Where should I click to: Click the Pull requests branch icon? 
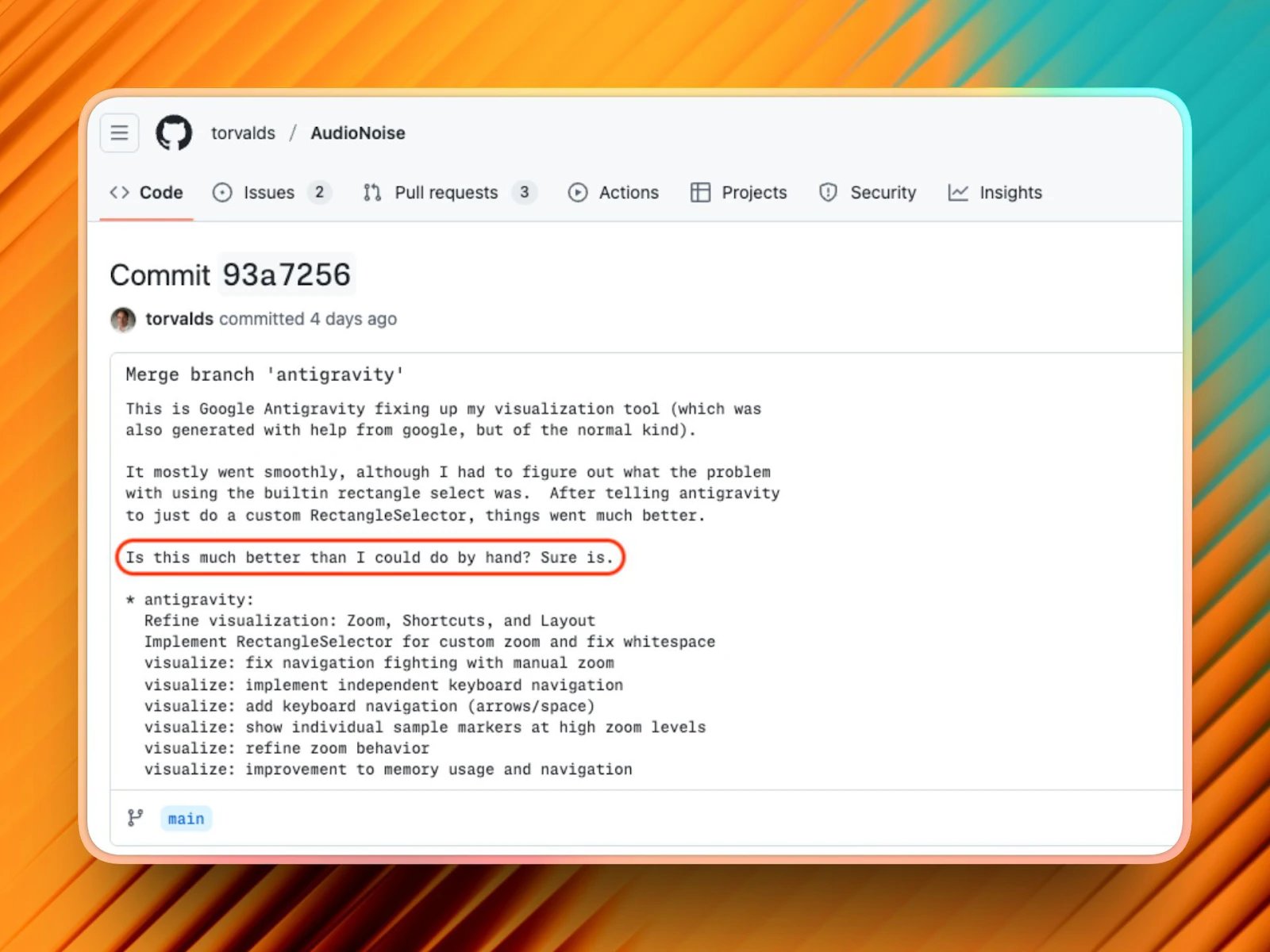pos(372,192)
